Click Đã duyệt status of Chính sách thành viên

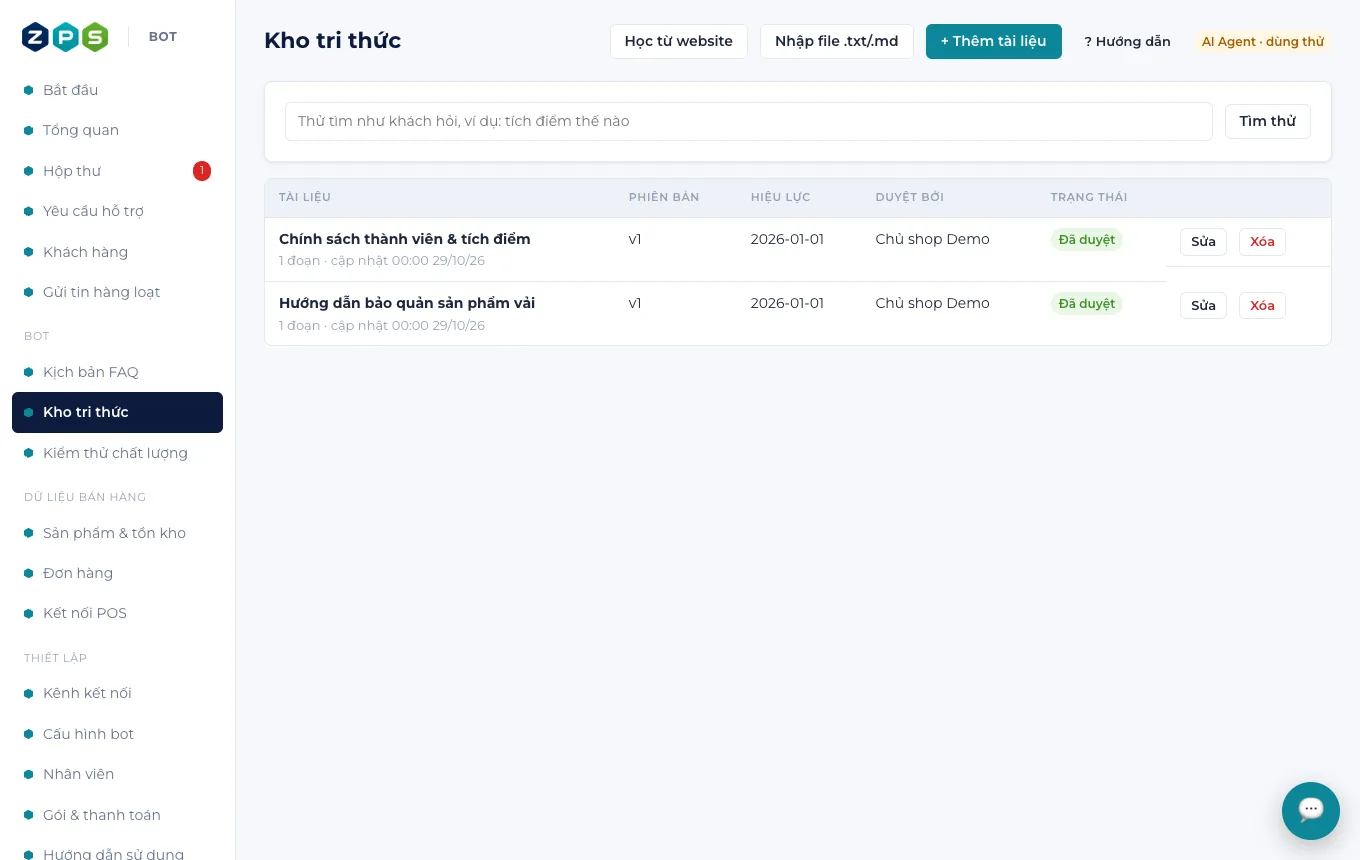click(1087, 240)
